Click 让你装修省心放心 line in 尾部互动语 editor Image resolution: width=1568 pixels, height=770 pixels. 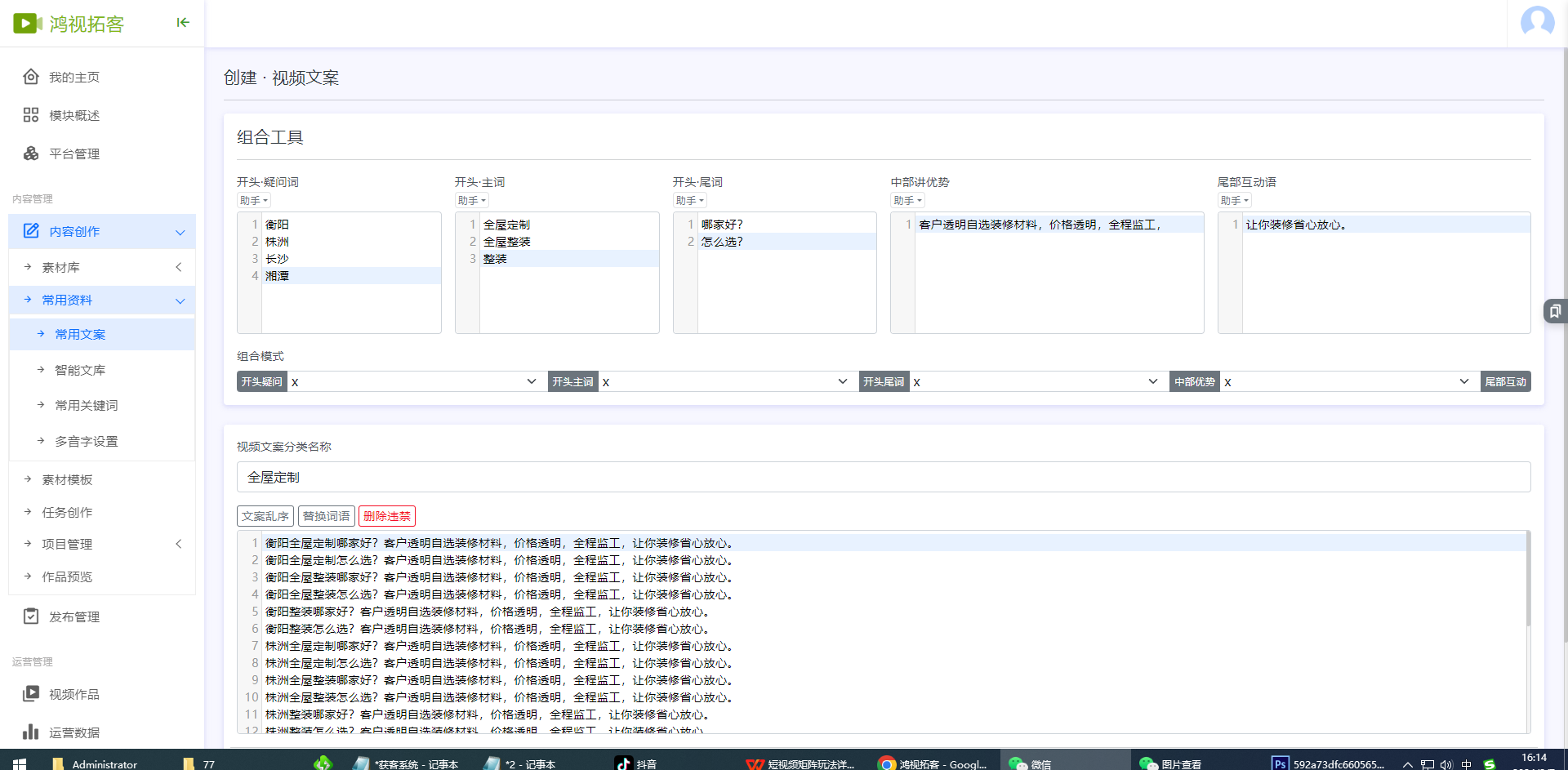[1387, 225]
